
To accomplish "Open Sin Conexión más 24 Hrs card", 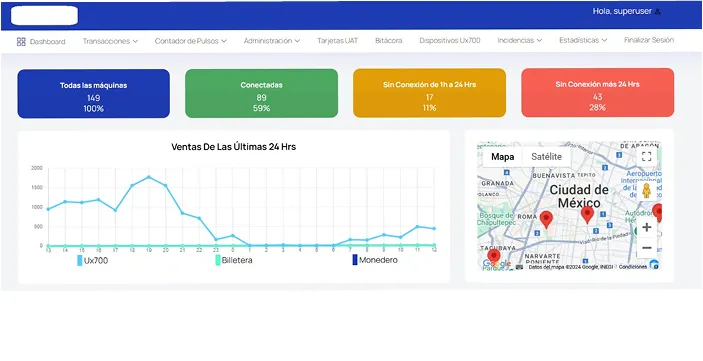I will pos(597,92).
